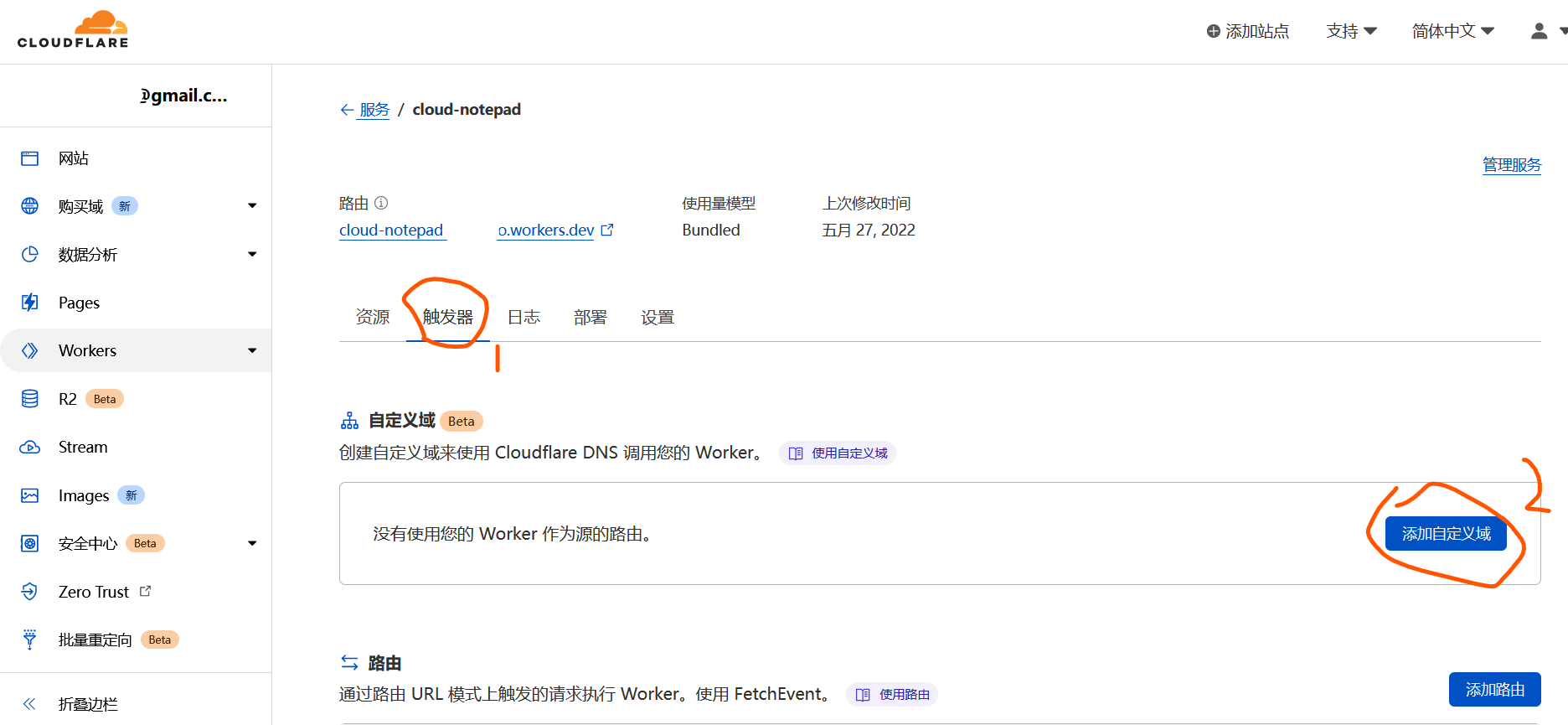This screenshot has width=1568, height=725.
Task: Click the Images picture icon
Action: pos(30,495)
